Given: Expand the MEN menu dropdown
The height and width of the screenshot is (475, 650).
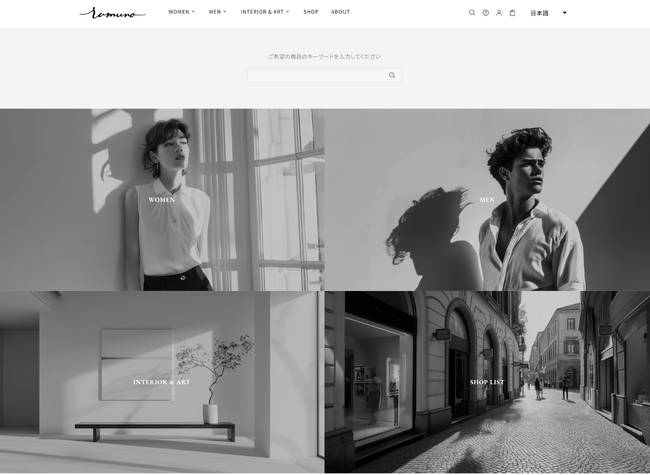Looking at the screenshot, I should pyautogui.click(x=218, y=12).
